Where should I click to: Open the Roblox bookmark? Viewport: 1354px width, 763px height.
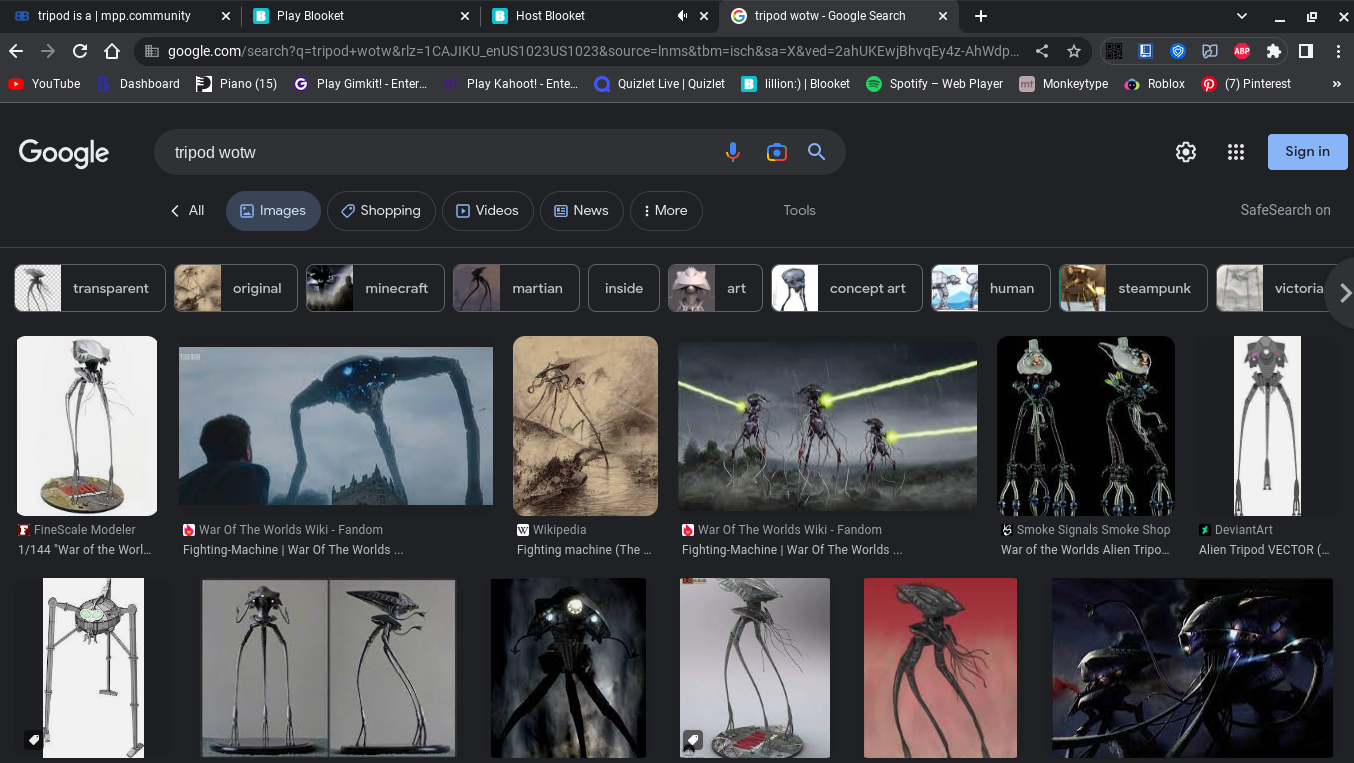pyautogui.click(x=1155, y=84)
